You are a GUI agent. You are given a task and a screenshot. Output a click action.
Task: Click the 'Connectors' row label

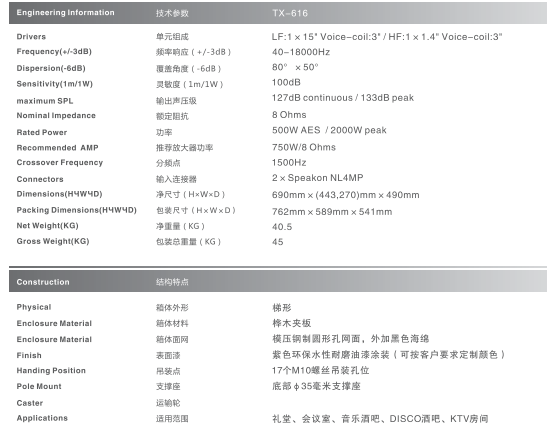click(x=40, y=179)
